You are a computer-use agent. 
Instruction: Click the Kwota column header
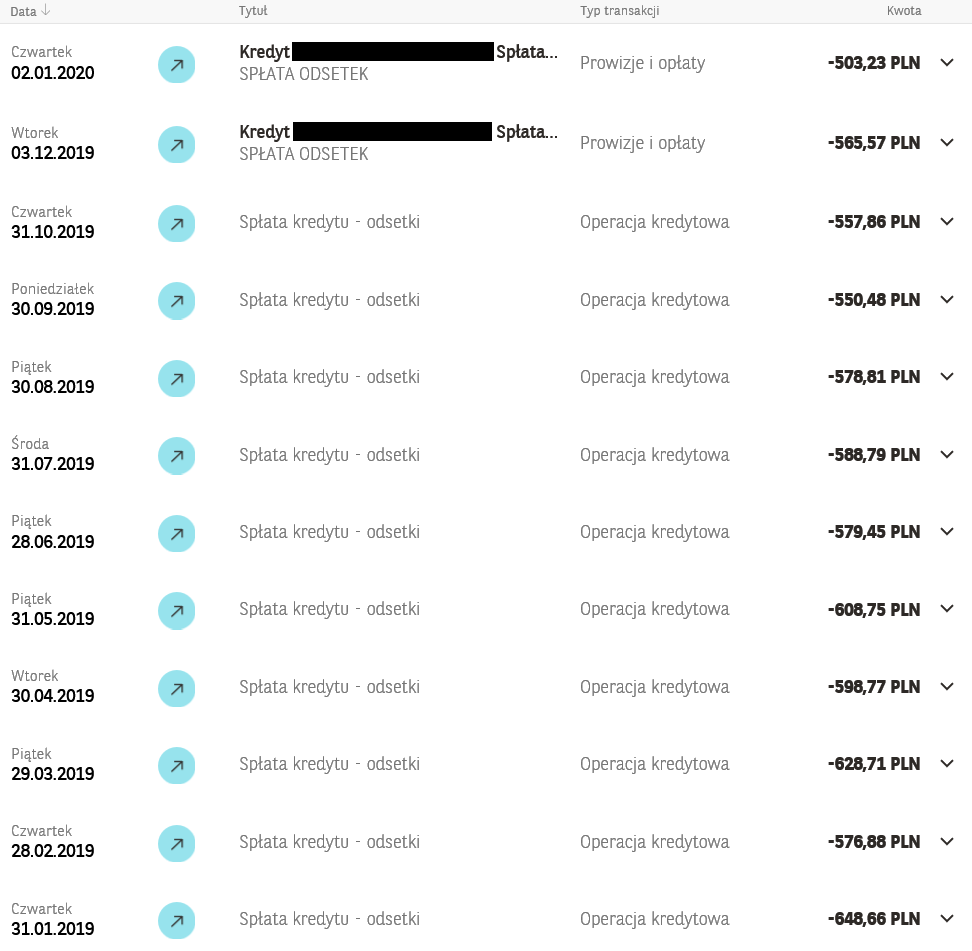click(x=904, y=11)
